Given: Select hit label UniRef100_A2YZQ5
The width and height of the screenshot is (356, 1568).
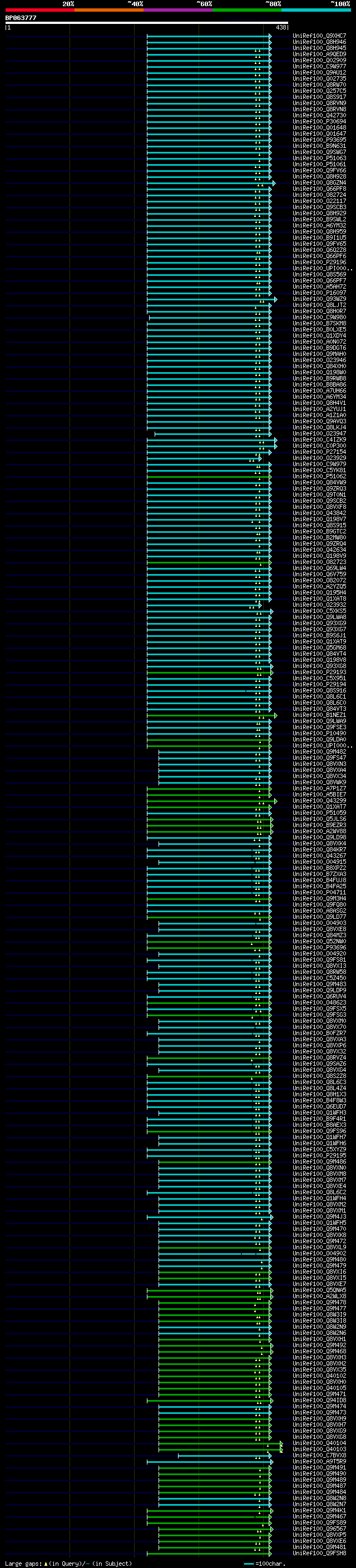Looking at the screenshot, I should point(319,586).
